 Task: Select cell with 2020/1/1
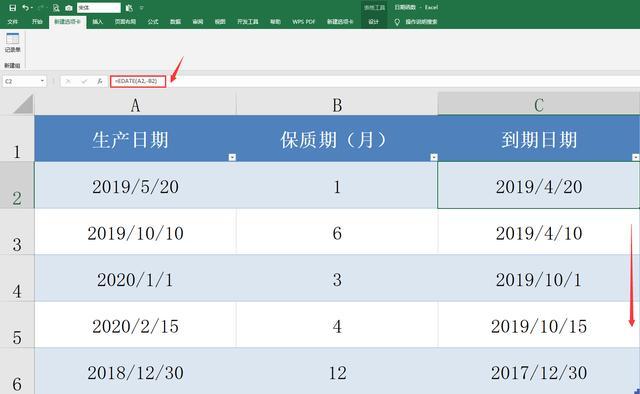[135, 278]
